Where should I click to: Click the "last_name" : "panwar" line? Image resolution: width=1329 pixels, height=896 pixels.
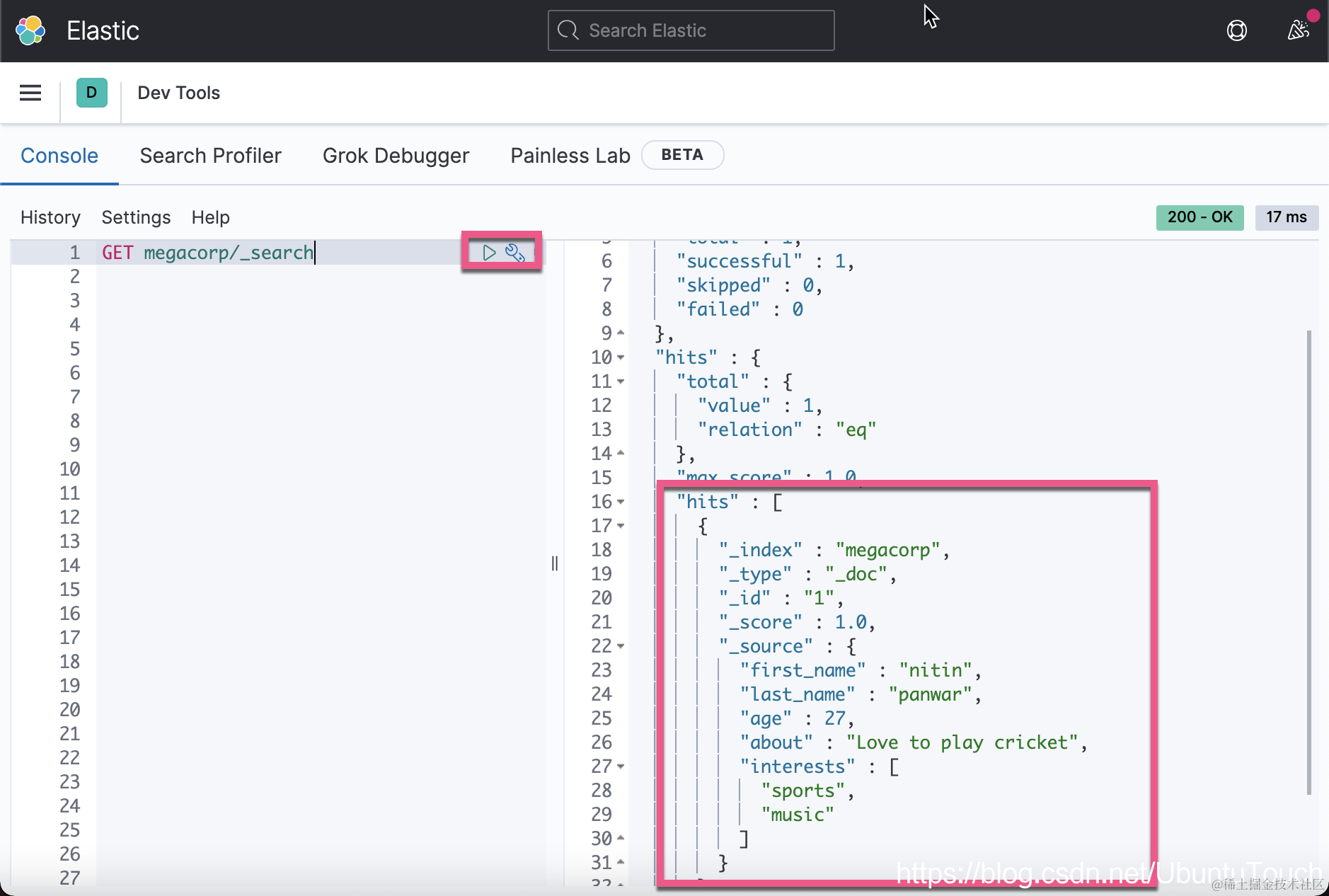(x=861, y=694)
